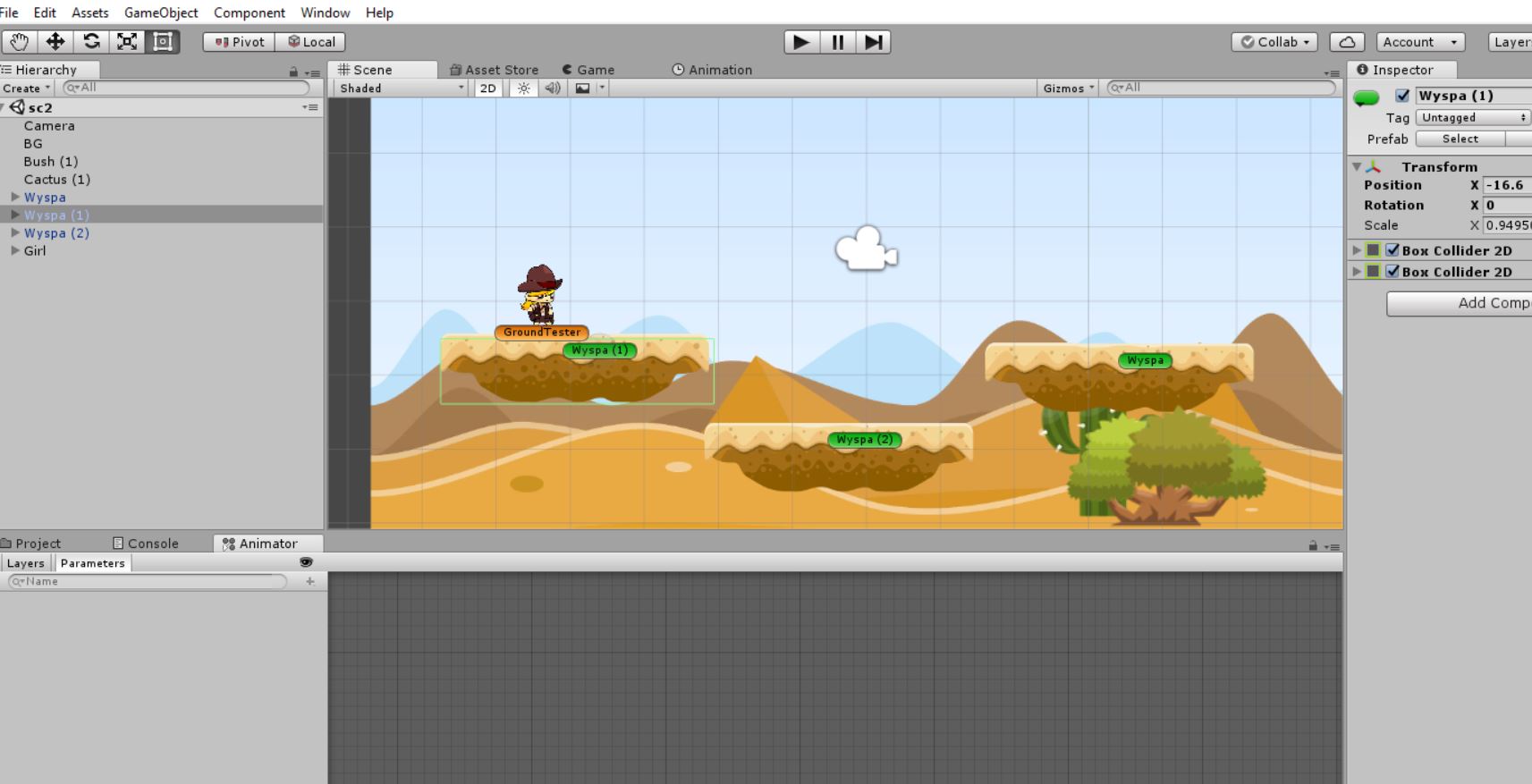Switch to the Animation tab
1532x784 pixels.
click(712, 70)
